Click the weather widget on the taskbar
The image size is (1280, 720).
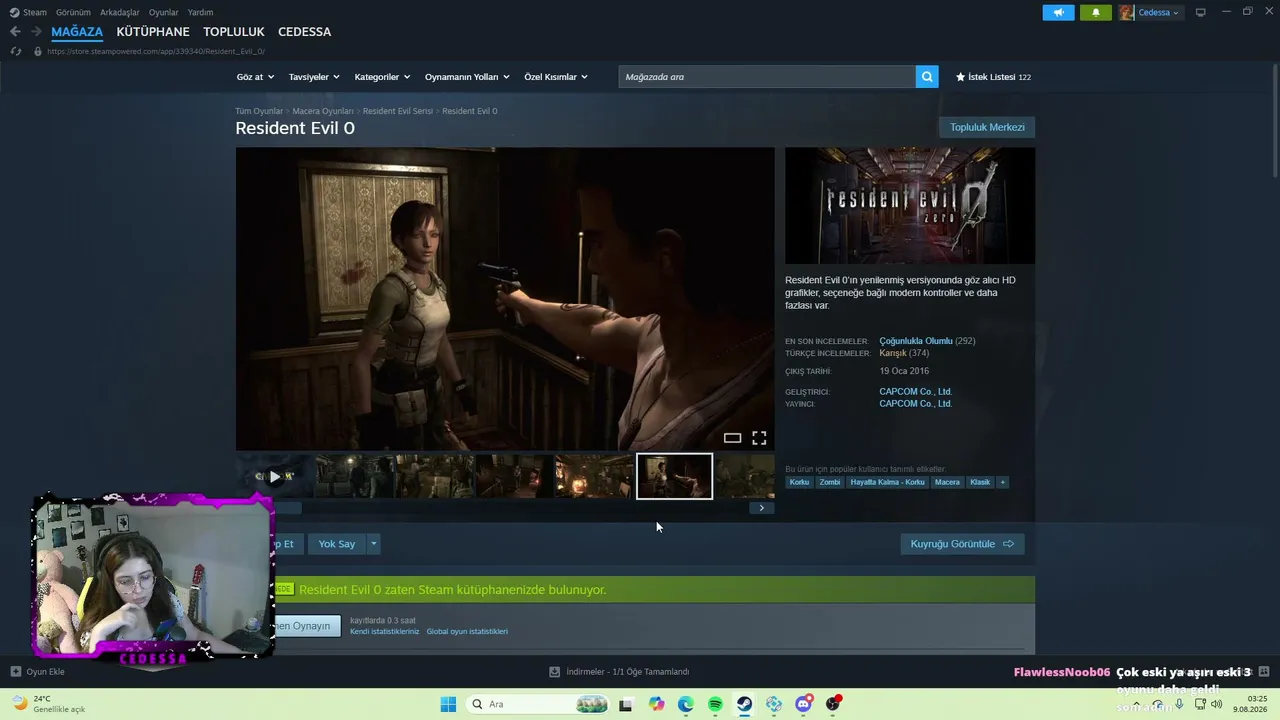point(50,704)
